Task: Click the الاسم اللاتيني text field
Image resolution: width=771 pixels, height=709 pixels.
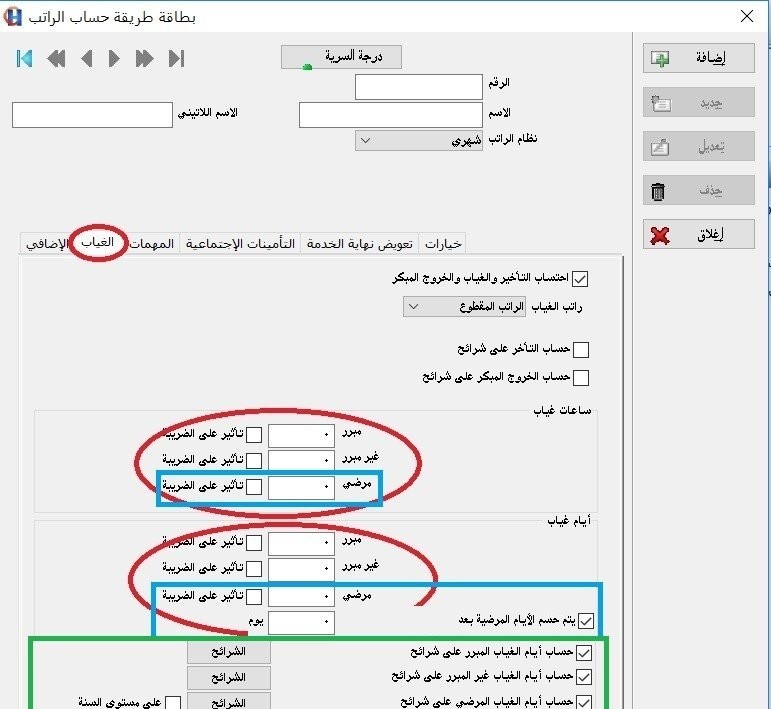Action: [x=92, y=115]
